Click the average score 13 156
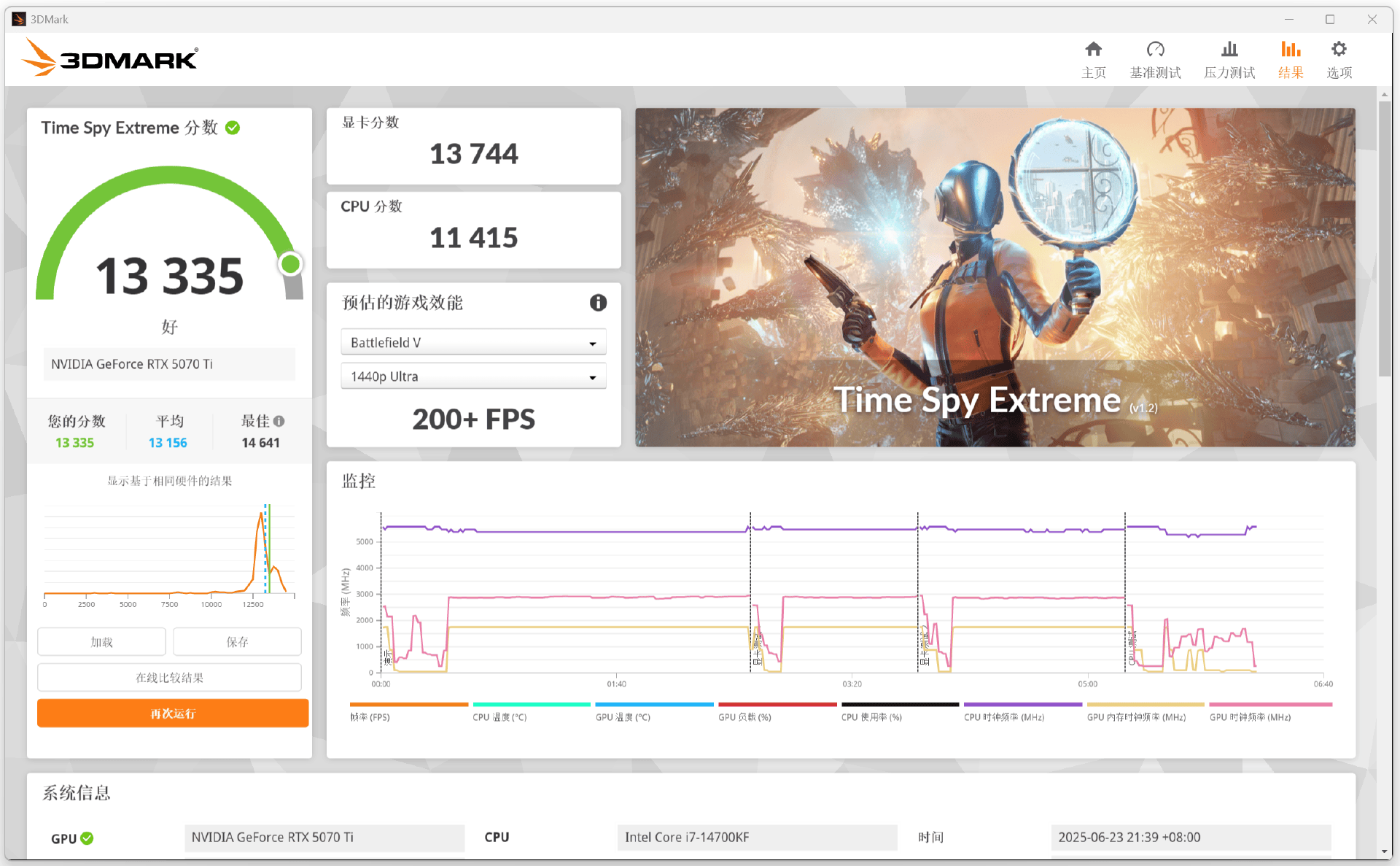Image resolution: width=1400 pixels, height=866 pixels. pyautogui.click(x=168, y=443)
